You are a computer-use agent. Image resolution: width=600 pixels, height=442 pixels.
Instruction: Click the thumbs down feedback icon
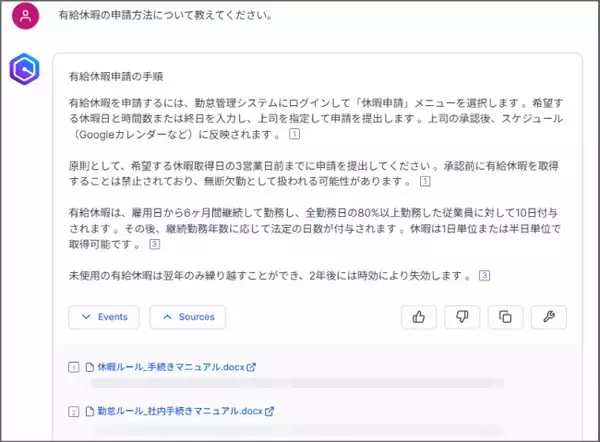(462, 317)
